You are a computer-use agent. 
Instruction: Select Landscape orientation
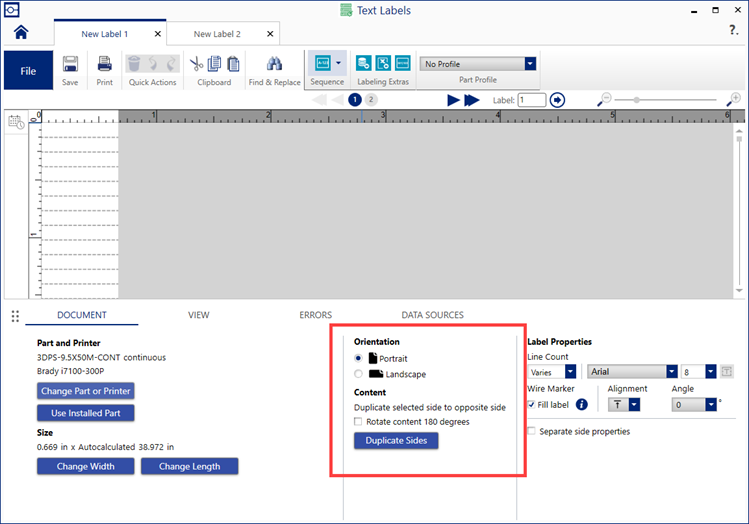(359, 374)
